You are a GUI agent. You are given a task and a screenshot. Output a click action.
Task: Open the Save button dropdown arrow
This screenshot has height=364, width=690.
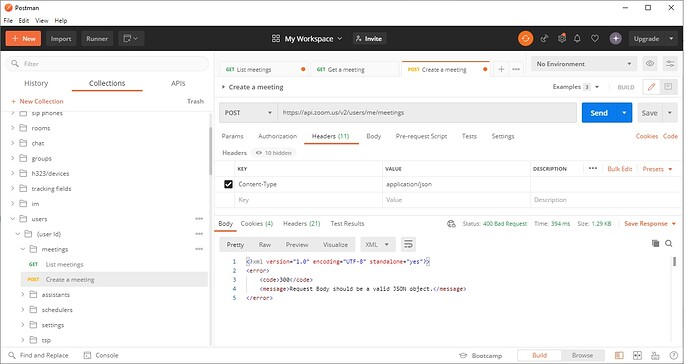pos(670,113)
